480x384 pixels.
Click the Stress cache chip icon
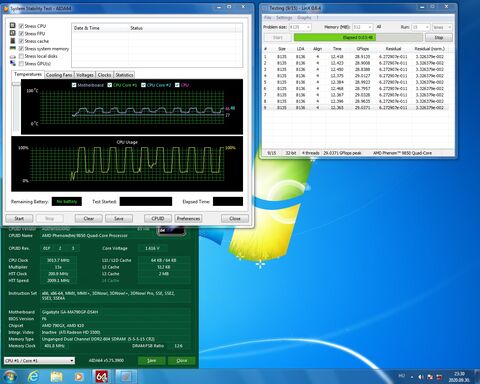click(13, 41)
